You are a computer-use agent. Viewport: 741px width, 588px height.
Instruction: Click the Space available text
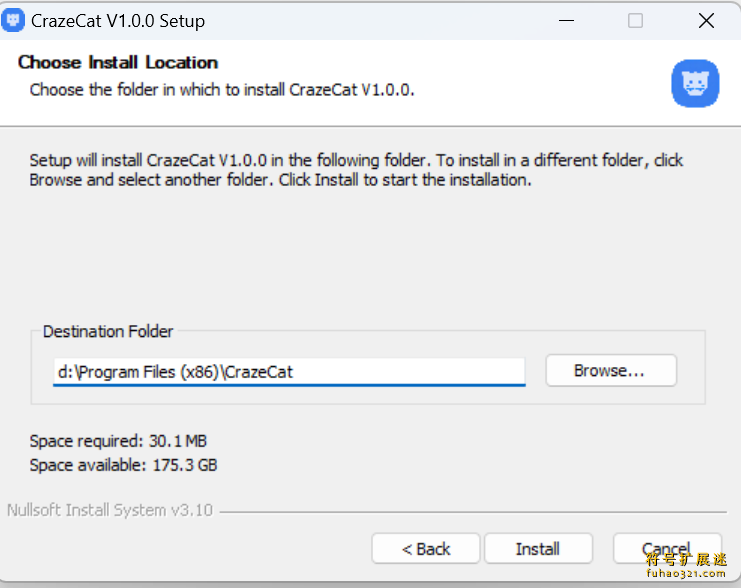pos(123,465)
